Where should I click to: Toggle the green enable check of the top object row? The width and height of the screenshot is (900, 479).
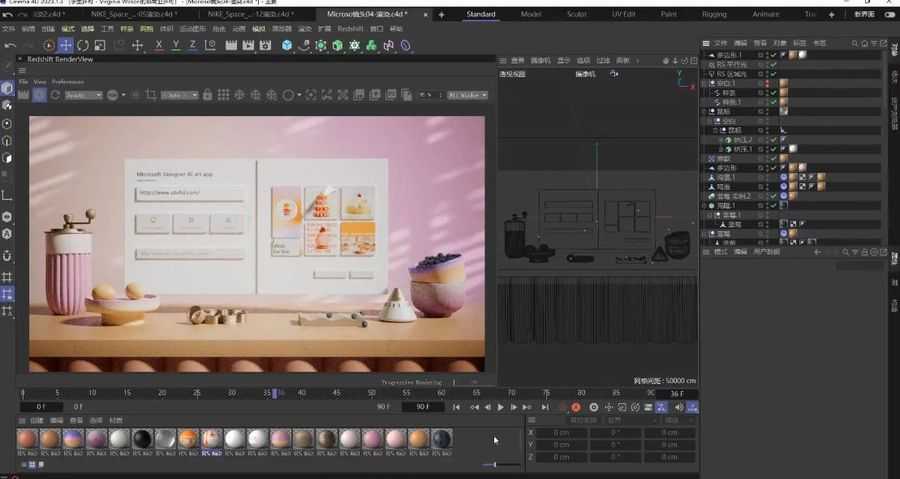[774, 55]
